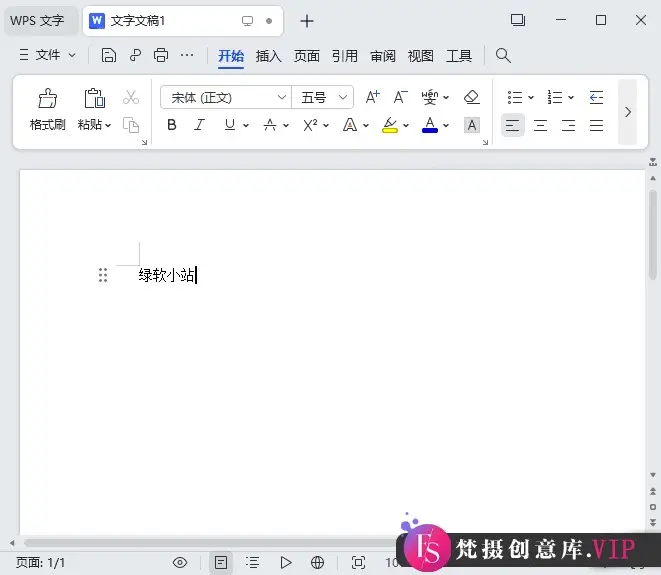This screenshot has width=661, height=575.
Task: Click the paragraph drag handle beside 绿软小站
Action: [103, 275]
